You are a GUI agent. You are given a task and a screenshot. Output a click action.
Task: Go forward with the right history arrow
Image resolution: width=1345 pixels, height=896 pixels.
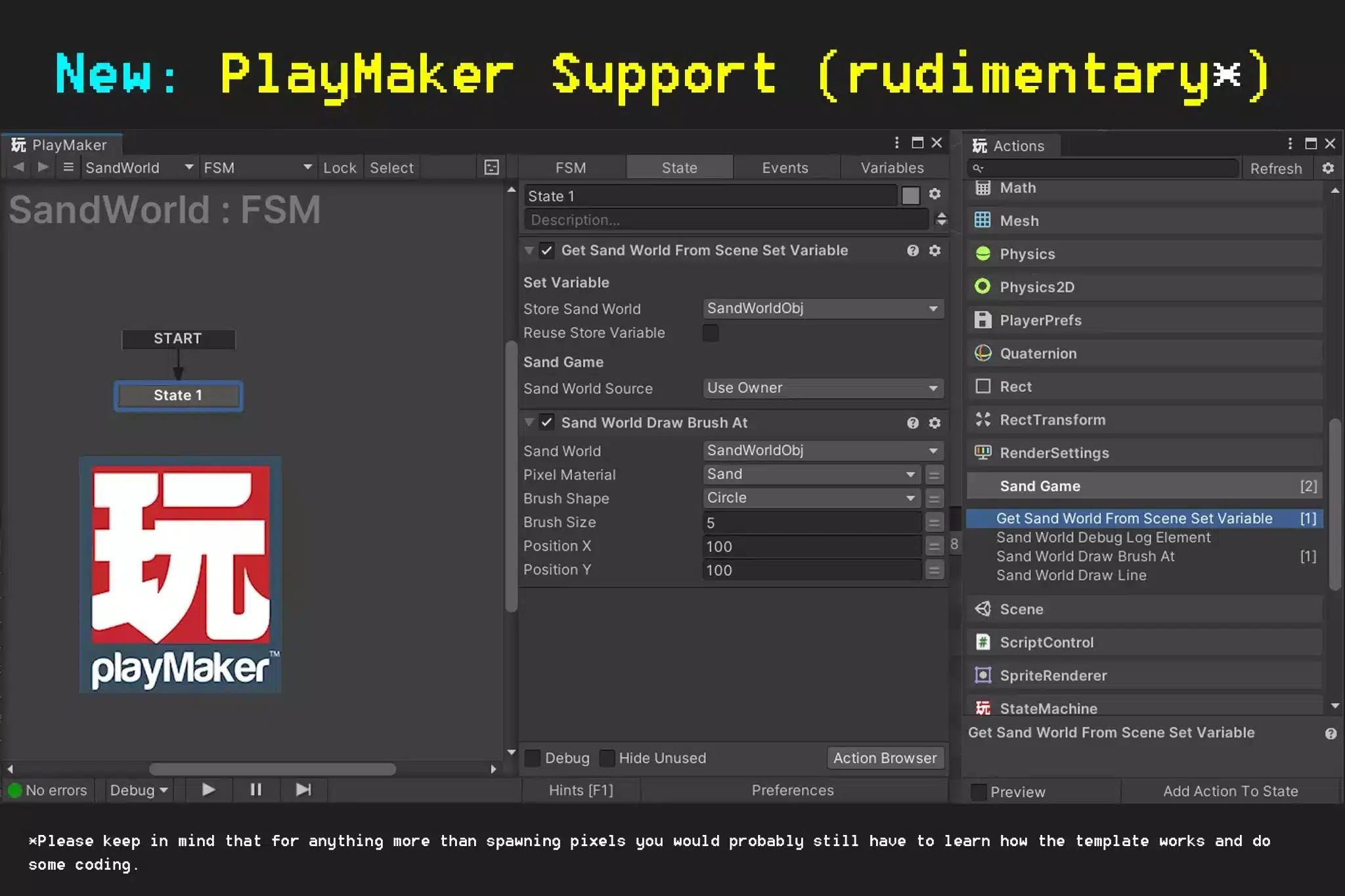[x=43, y=167]
